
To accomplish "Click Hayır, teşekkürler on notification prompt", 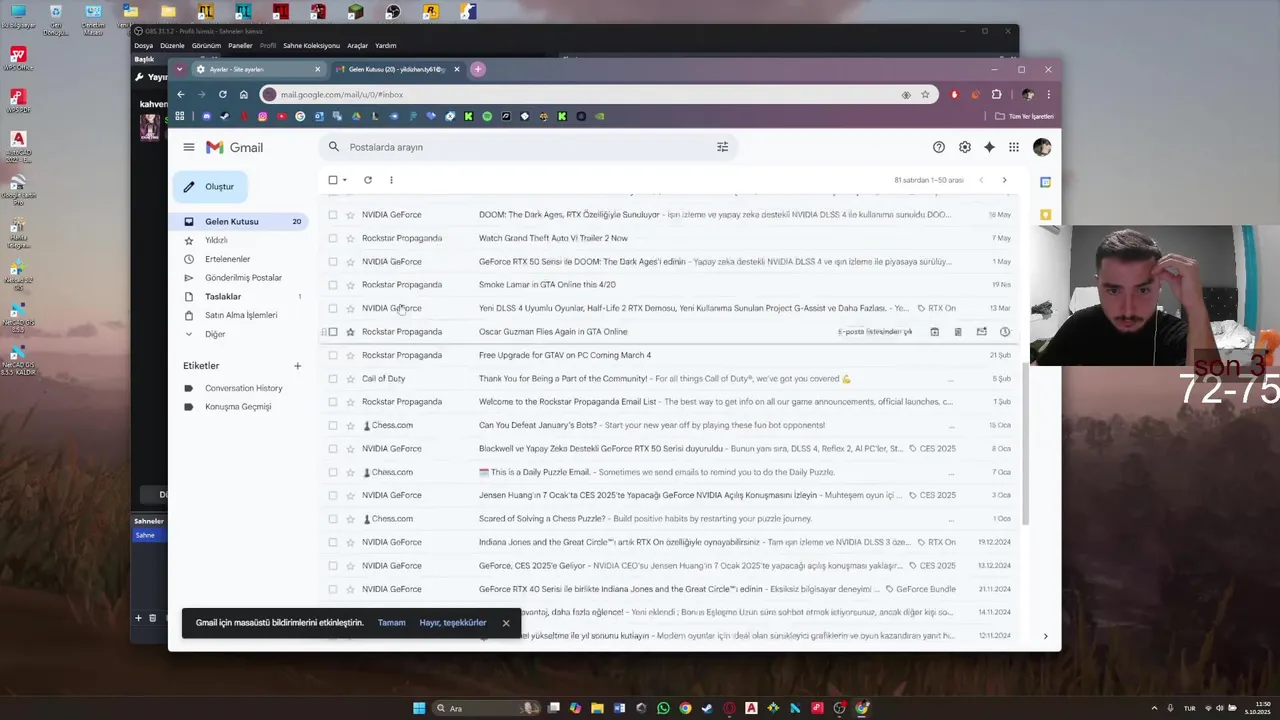I will coord(453,623).
